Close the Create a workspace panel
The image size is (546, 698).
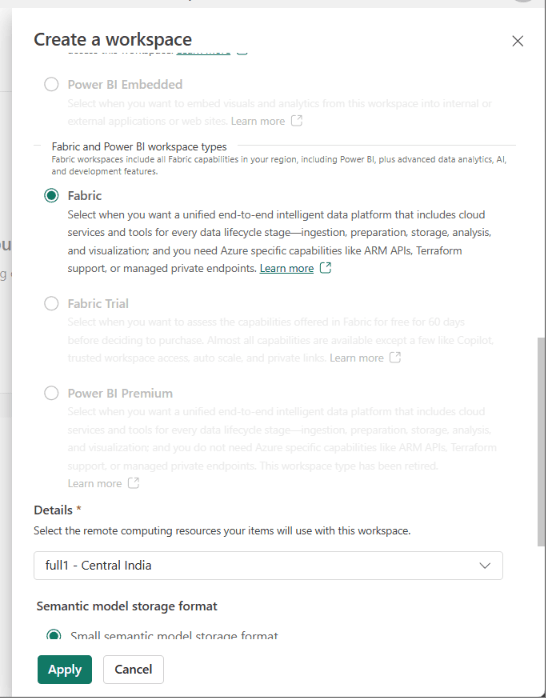pyautogui.click(x=518, y=41)
